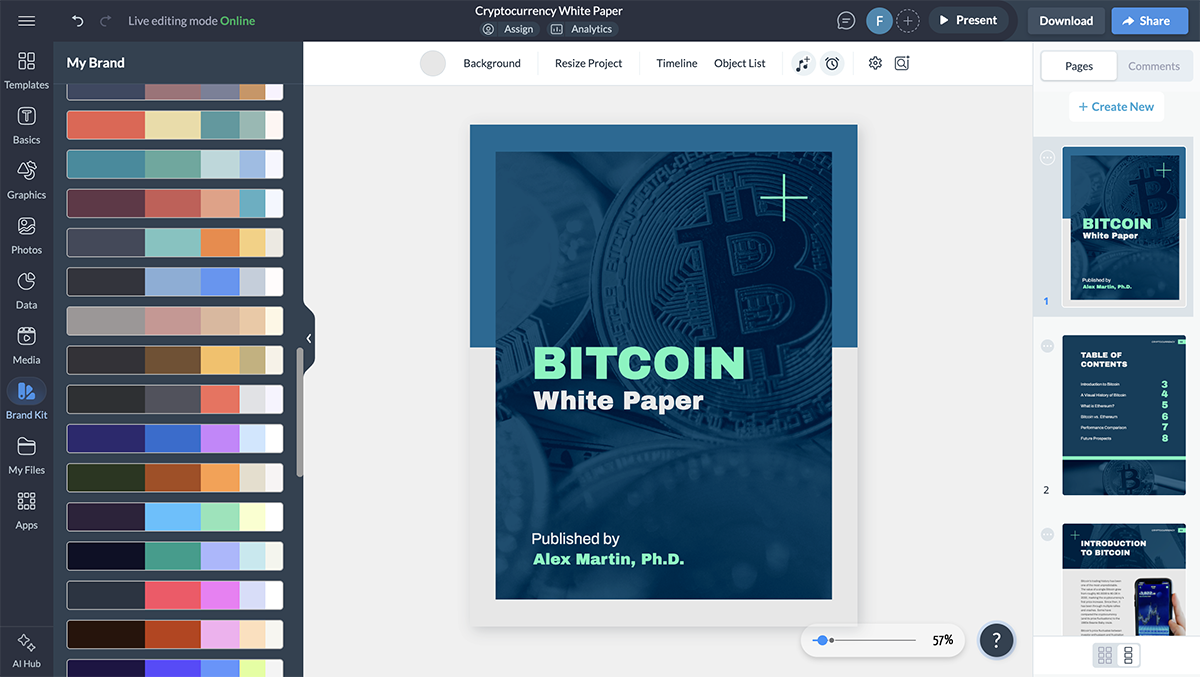Toggle grid page view at bottom right
1200x677 pixels.
(x=1104, y=655)
